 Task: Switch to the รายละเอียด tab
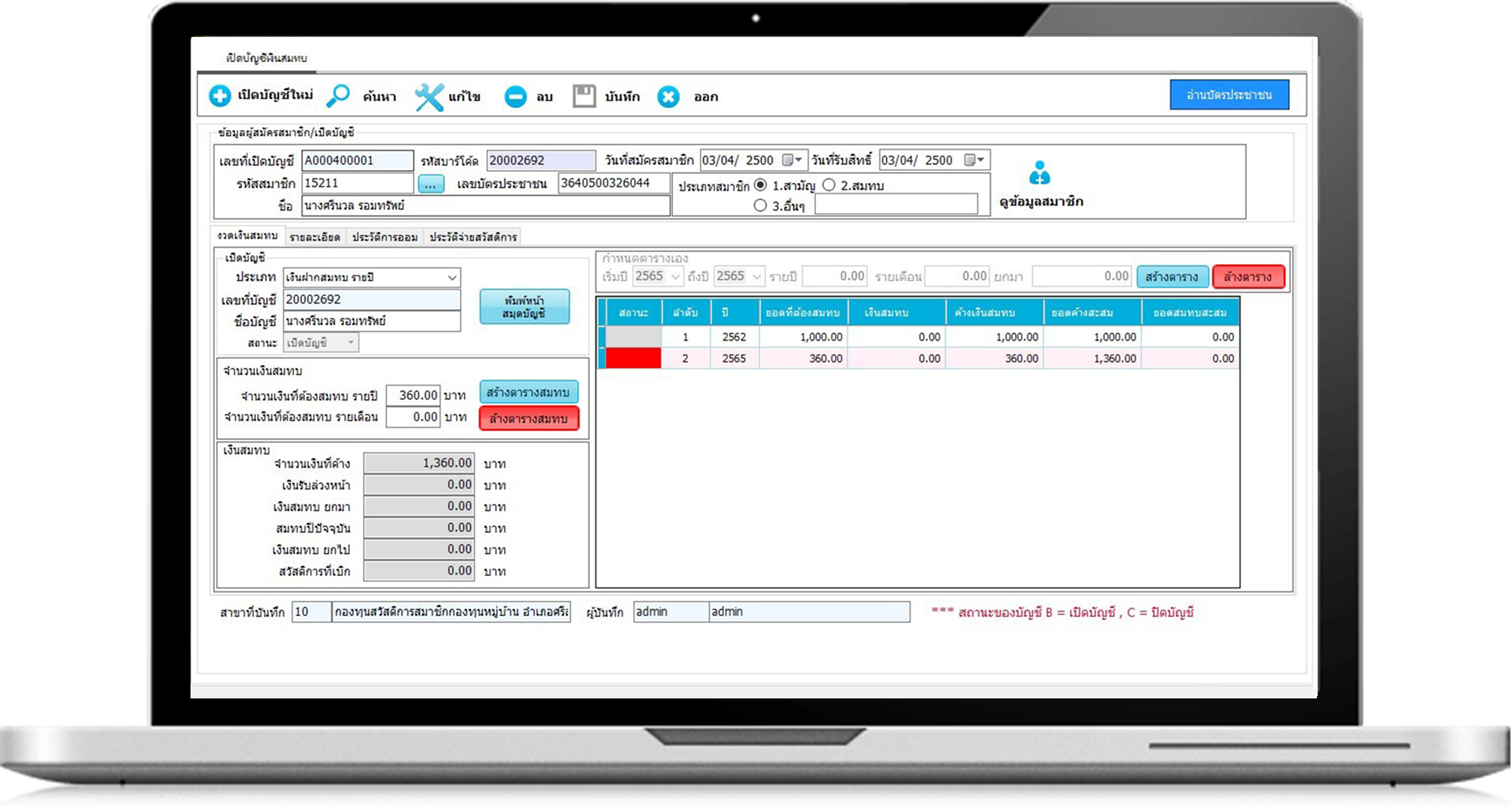tap(314, 237)
